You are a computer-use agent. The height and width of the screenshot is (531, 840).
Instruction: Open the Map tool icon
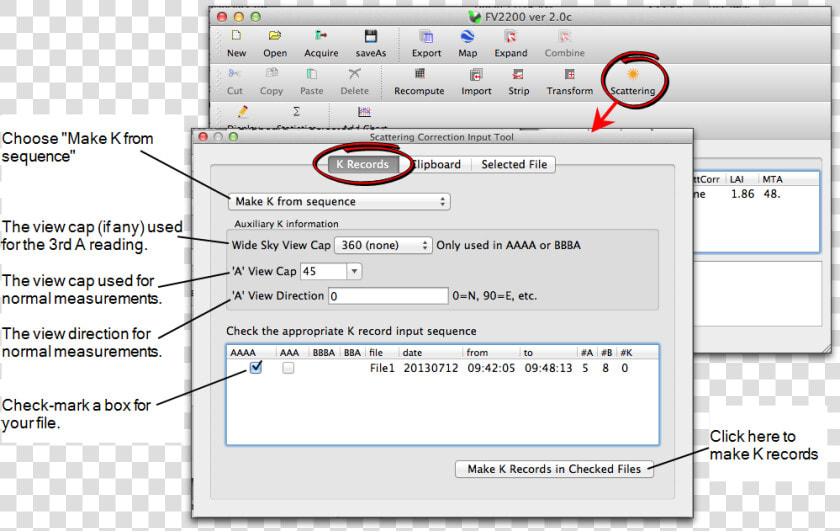(467, 36)
